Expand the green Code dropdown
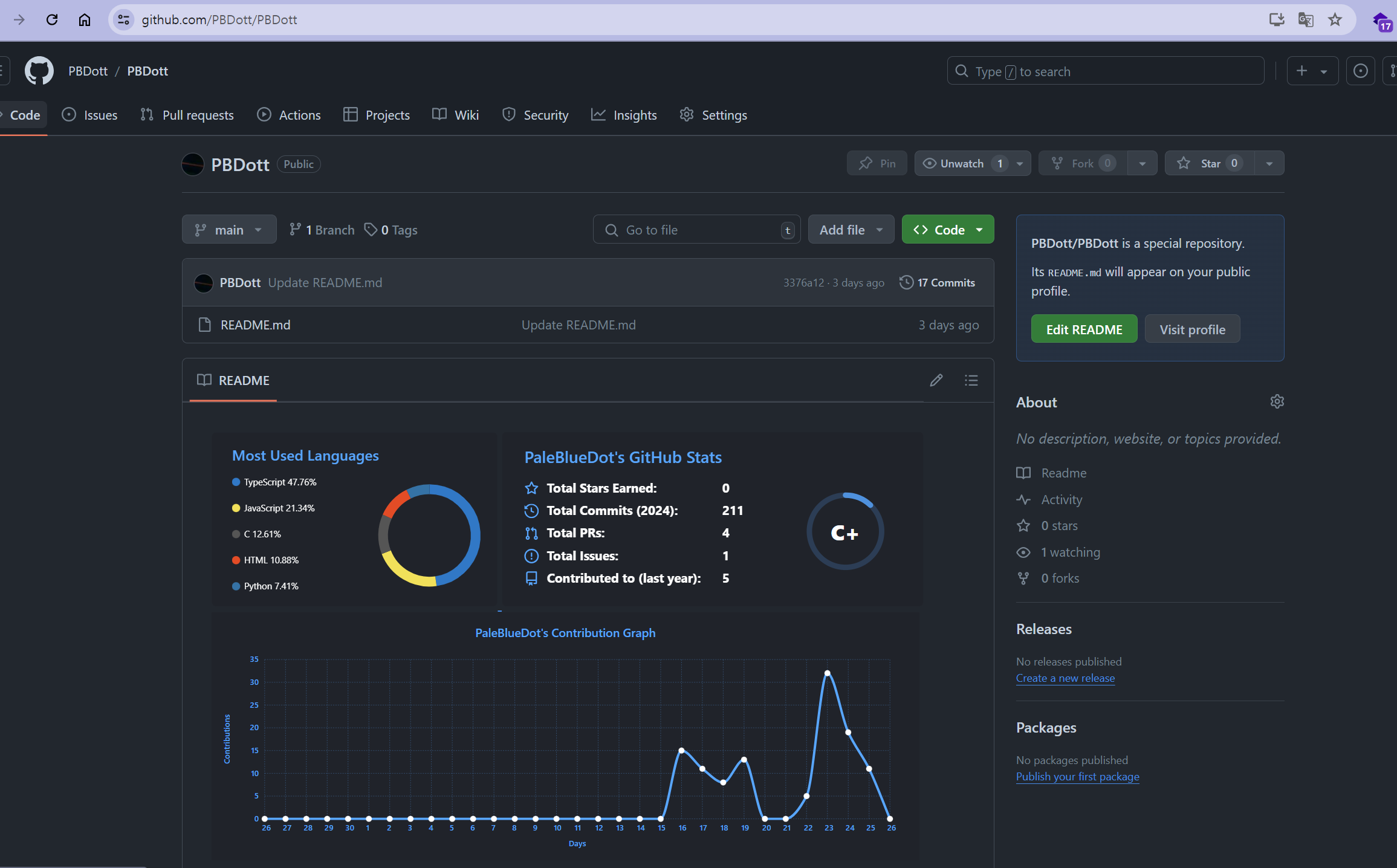The image size is (1397, 868). [x=947, y=230]
